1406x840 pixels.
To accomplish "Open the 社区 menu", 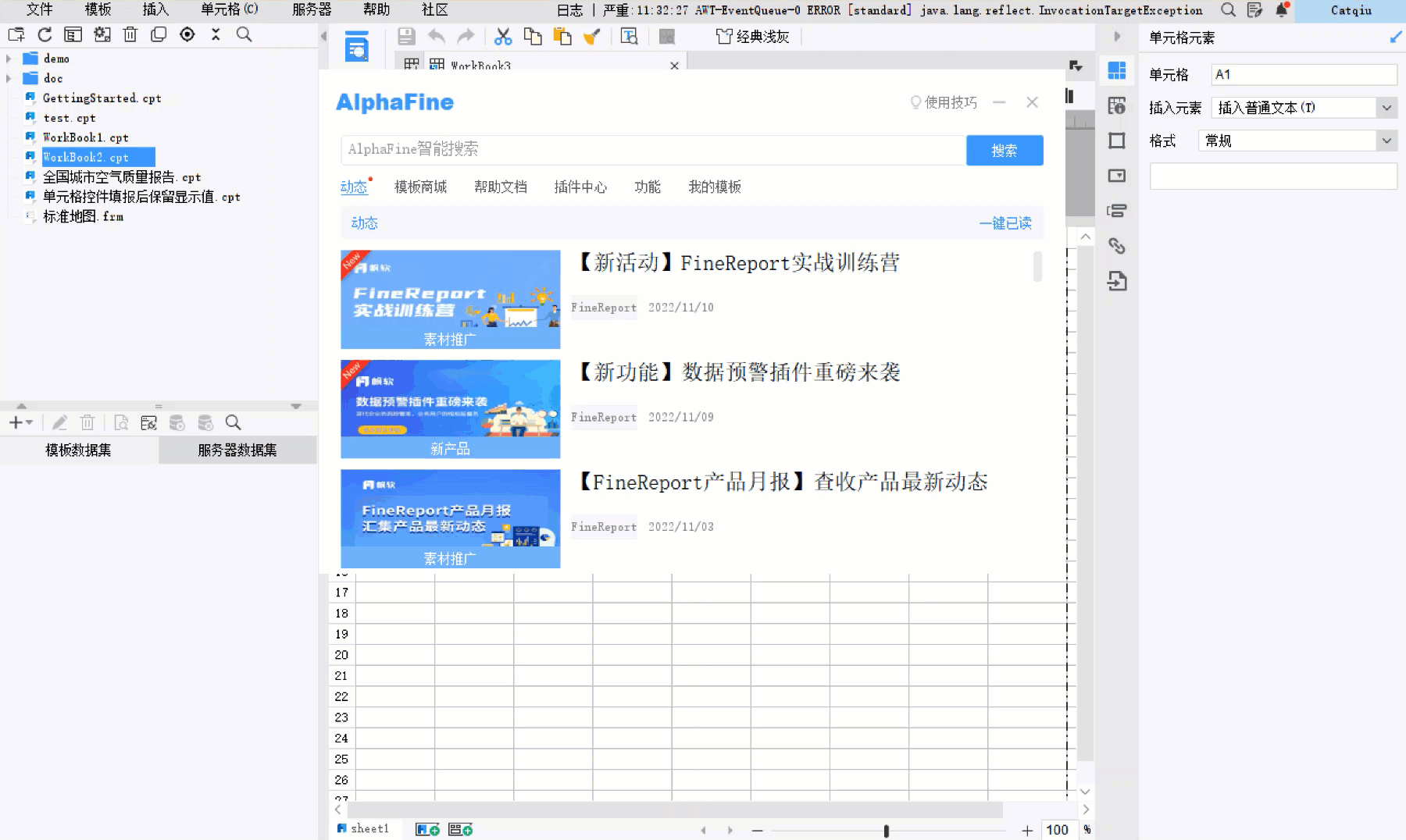I will click(x=435, y=9).
